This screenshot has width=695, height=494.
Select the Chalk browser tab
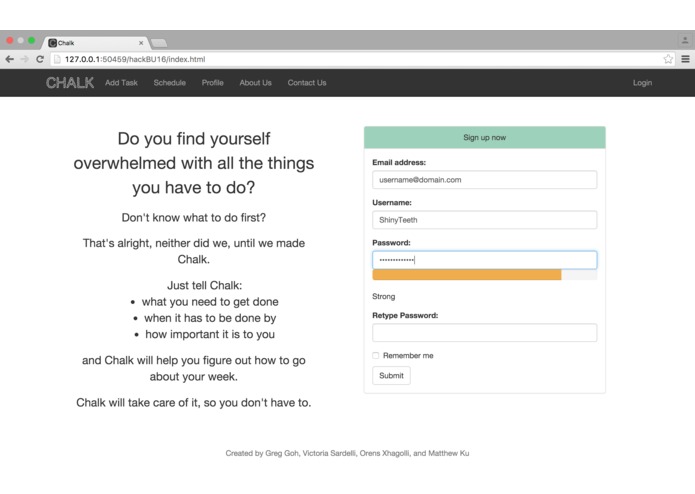click(x=95, y=43)
